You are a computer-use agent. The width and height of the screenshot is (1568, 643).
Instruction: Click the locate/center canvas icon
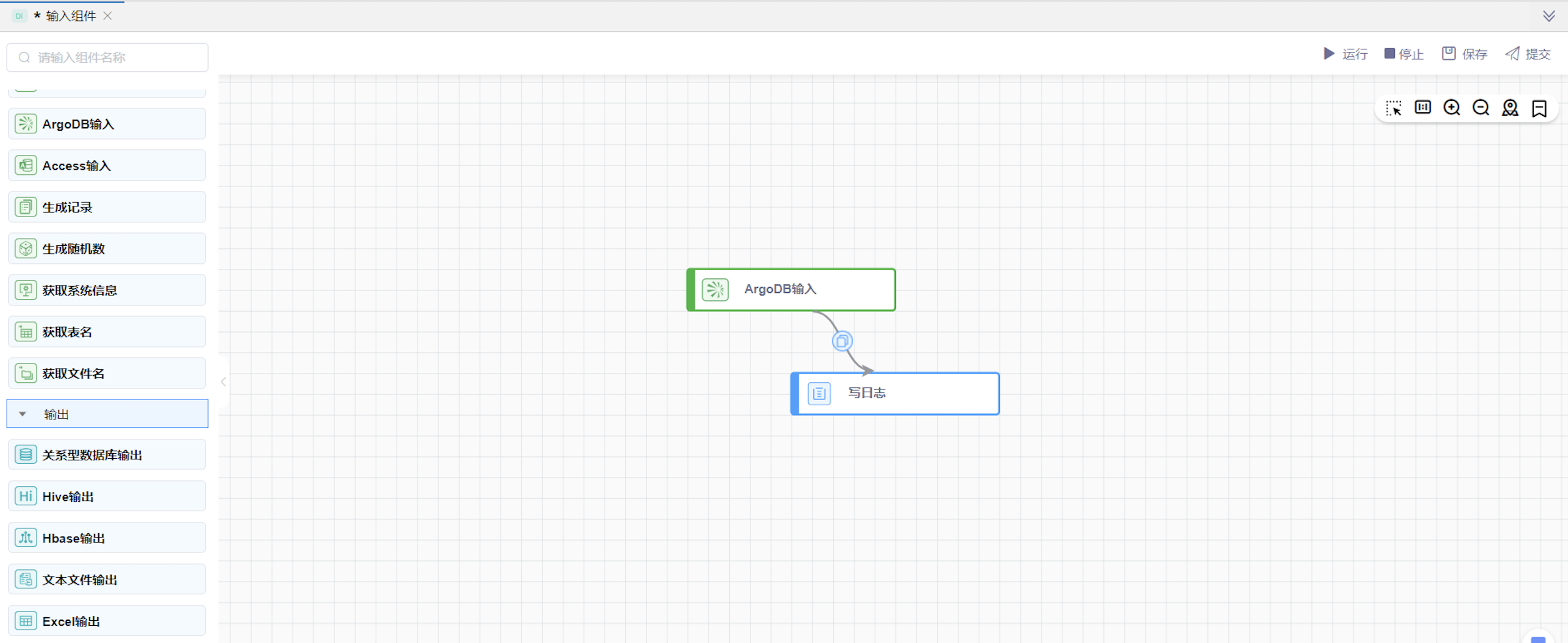pos(1510,108)
